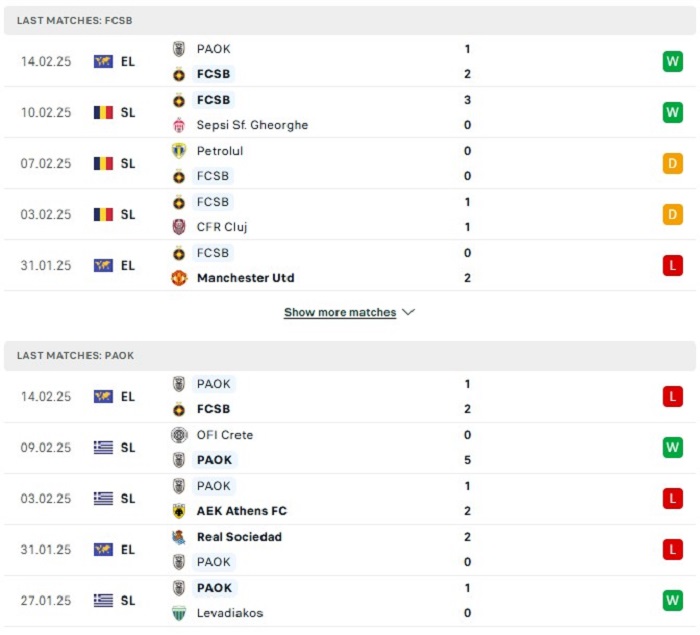
Task: Click the green W badge for OFI Crete match
Action: click(673, 447)
